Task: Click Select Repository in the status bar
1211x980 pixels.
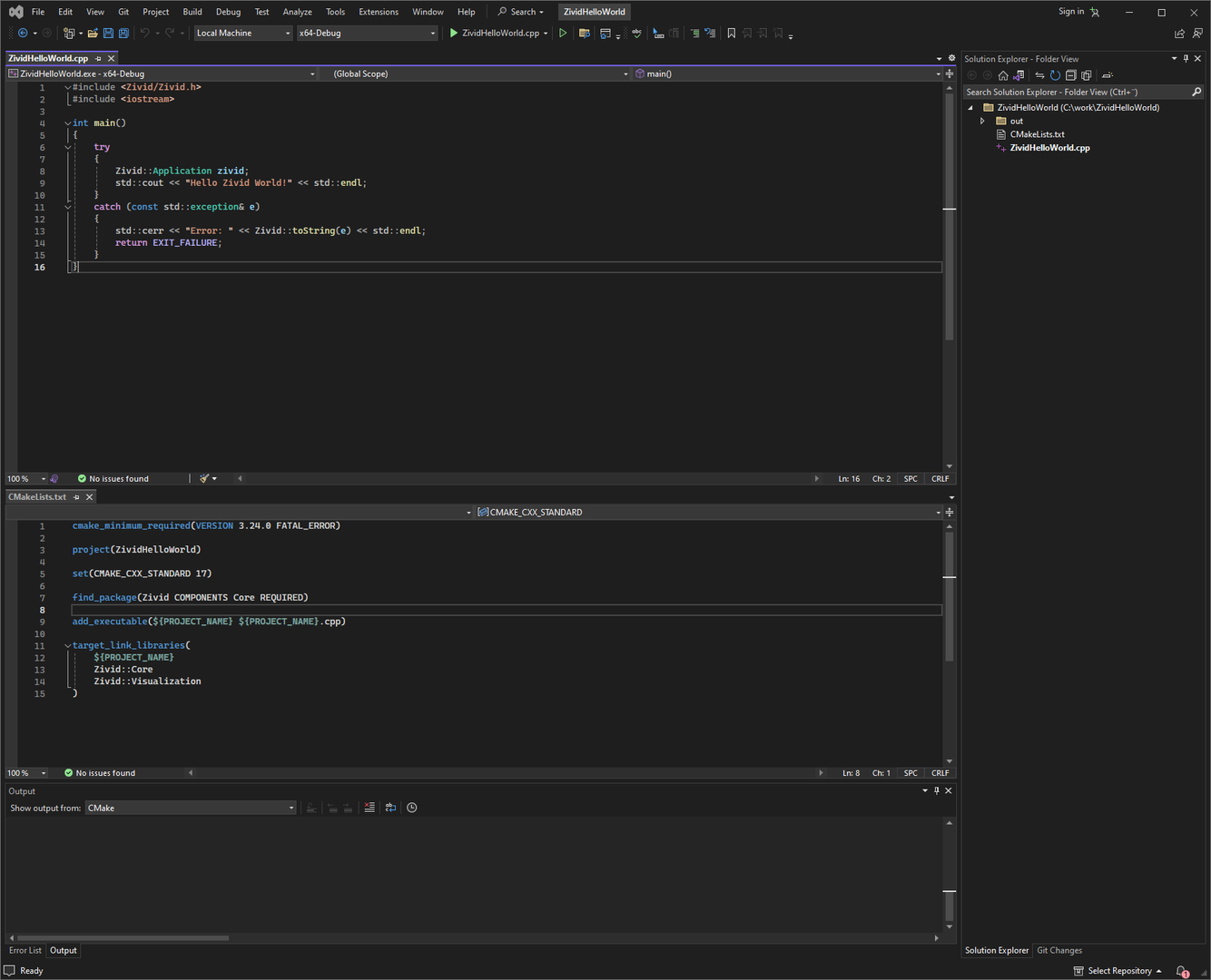Action: click(x=1118, y=971)
